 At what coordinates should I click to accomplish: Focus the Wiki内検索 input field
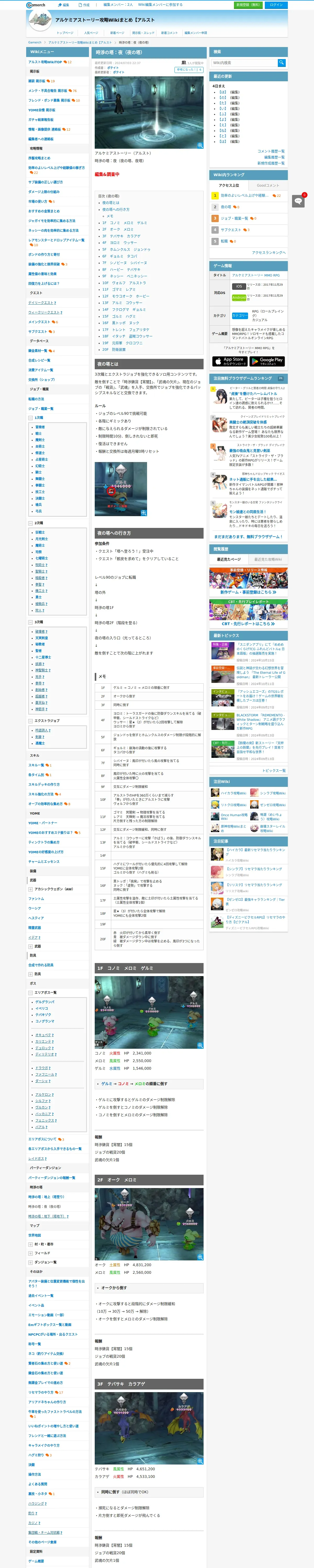[x=244, y=63]
